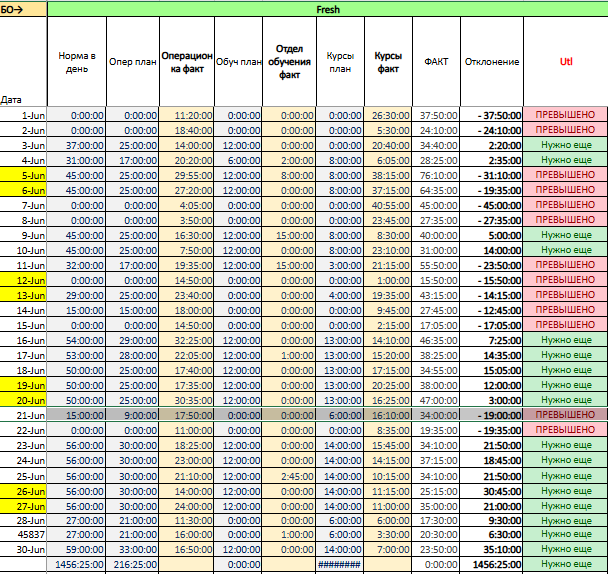Select the 30:45:00 deviation cell for 26-Jun

[492, 491]
